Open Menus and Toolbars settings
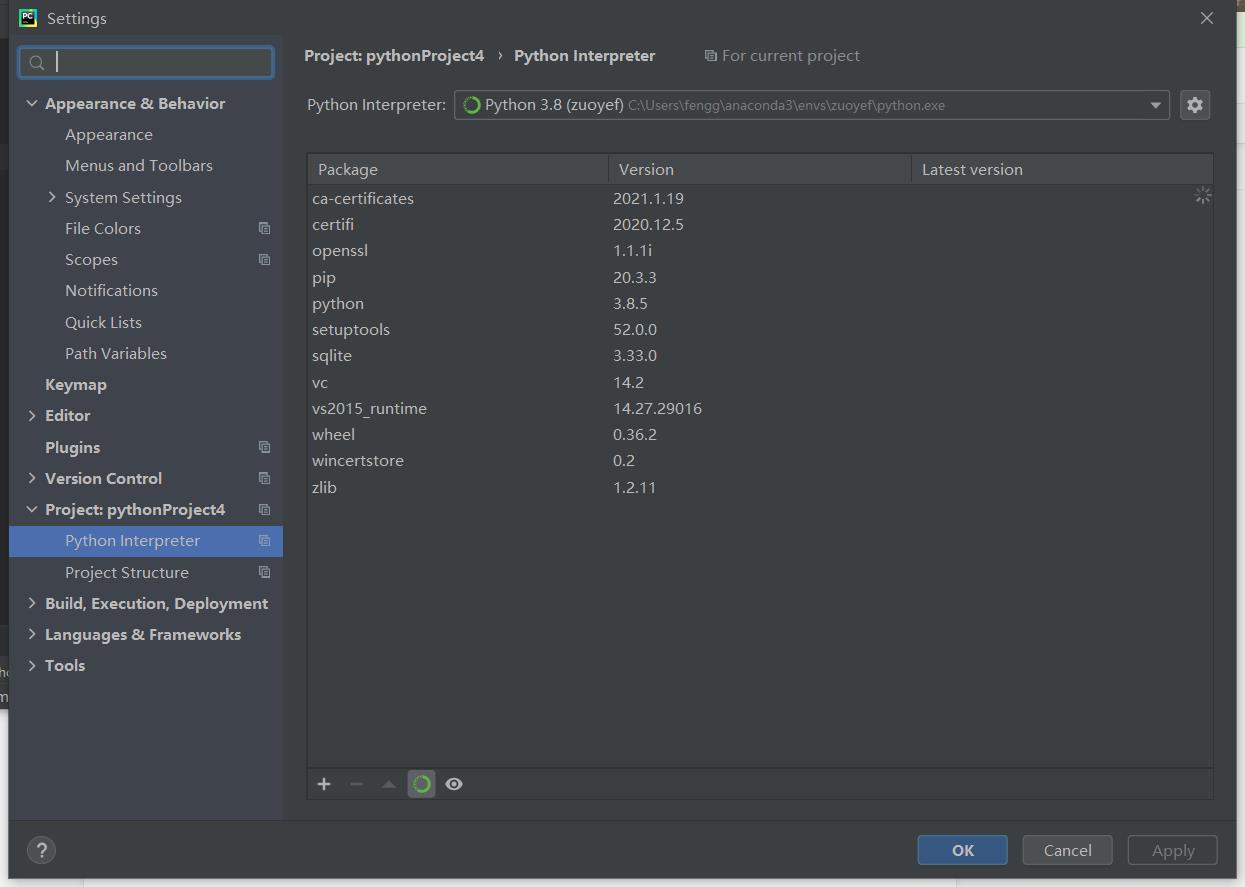The width and height of the screenshot is (1245, 887). pos(139,165)
